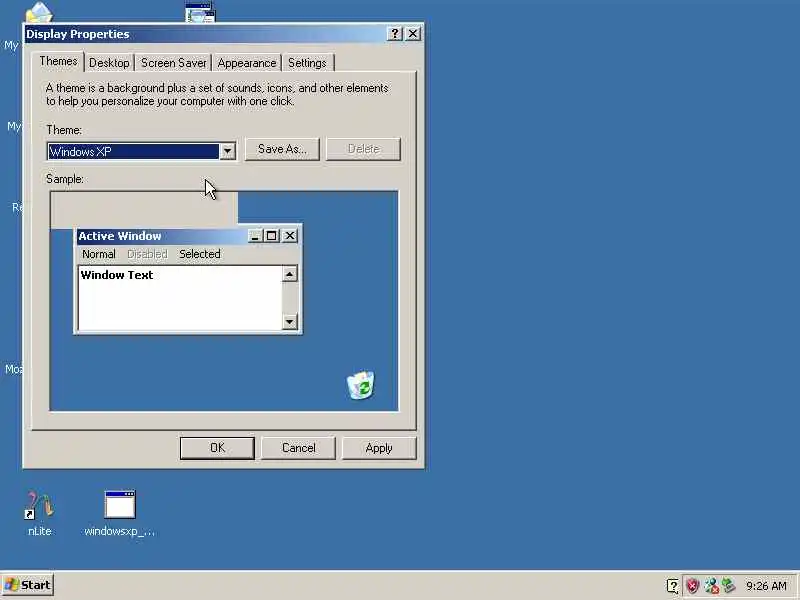Open the Appearance tab
This screenshot has height=600, width=800.
click(246, 63)
